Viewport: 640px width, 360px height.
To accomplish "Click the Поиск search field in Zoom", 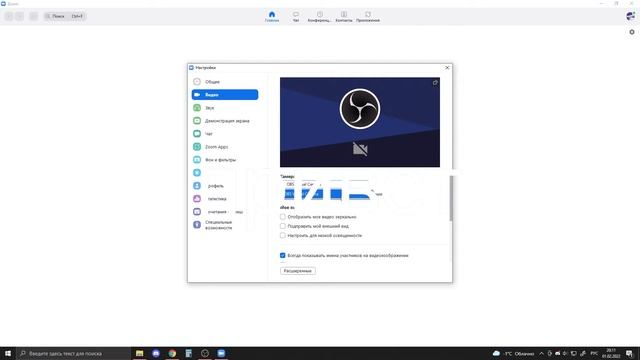I will [65, 16].
